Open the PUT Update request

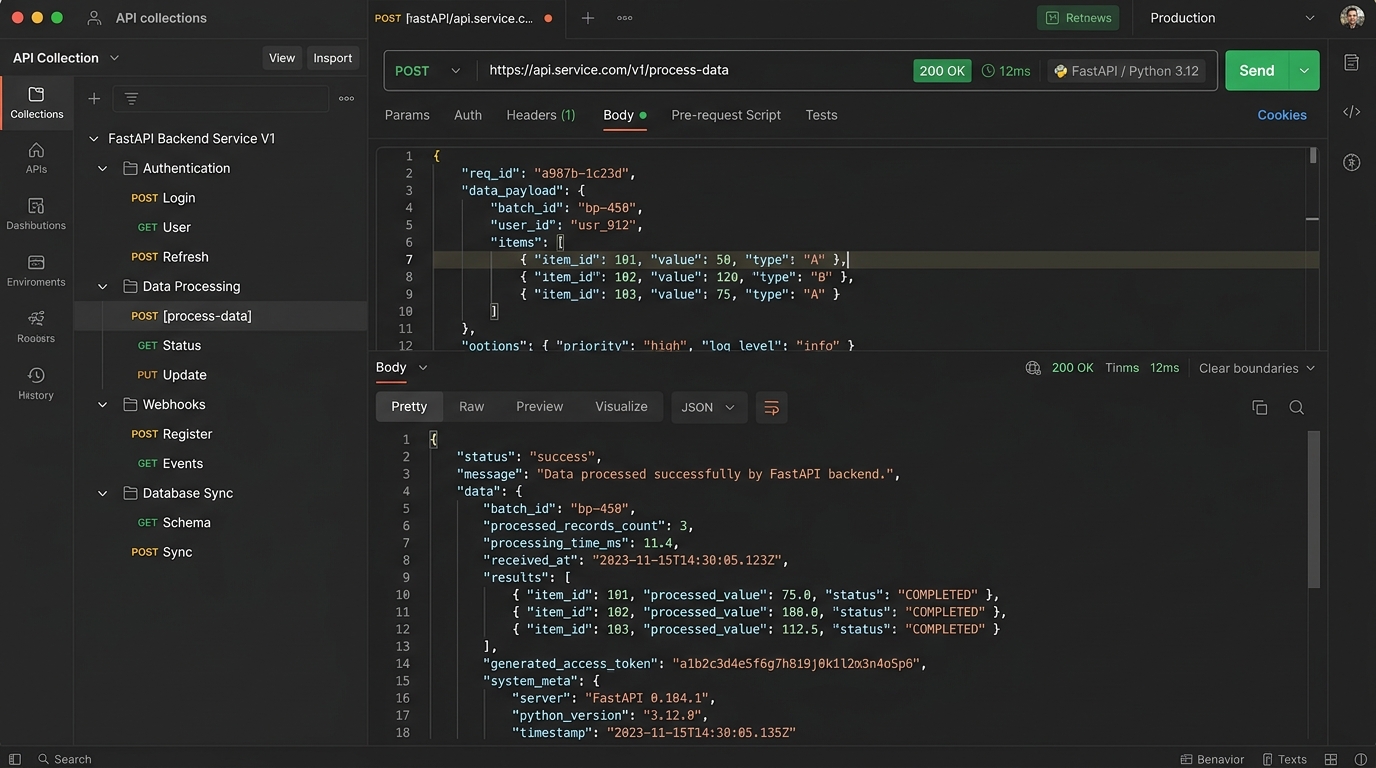[171, 375]
